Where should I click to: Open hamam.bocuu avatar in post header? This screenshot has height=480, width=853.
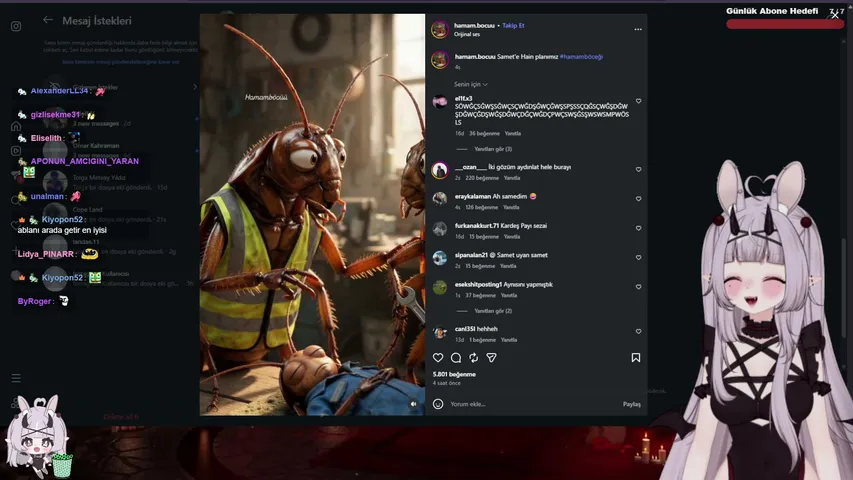(440, 29)
